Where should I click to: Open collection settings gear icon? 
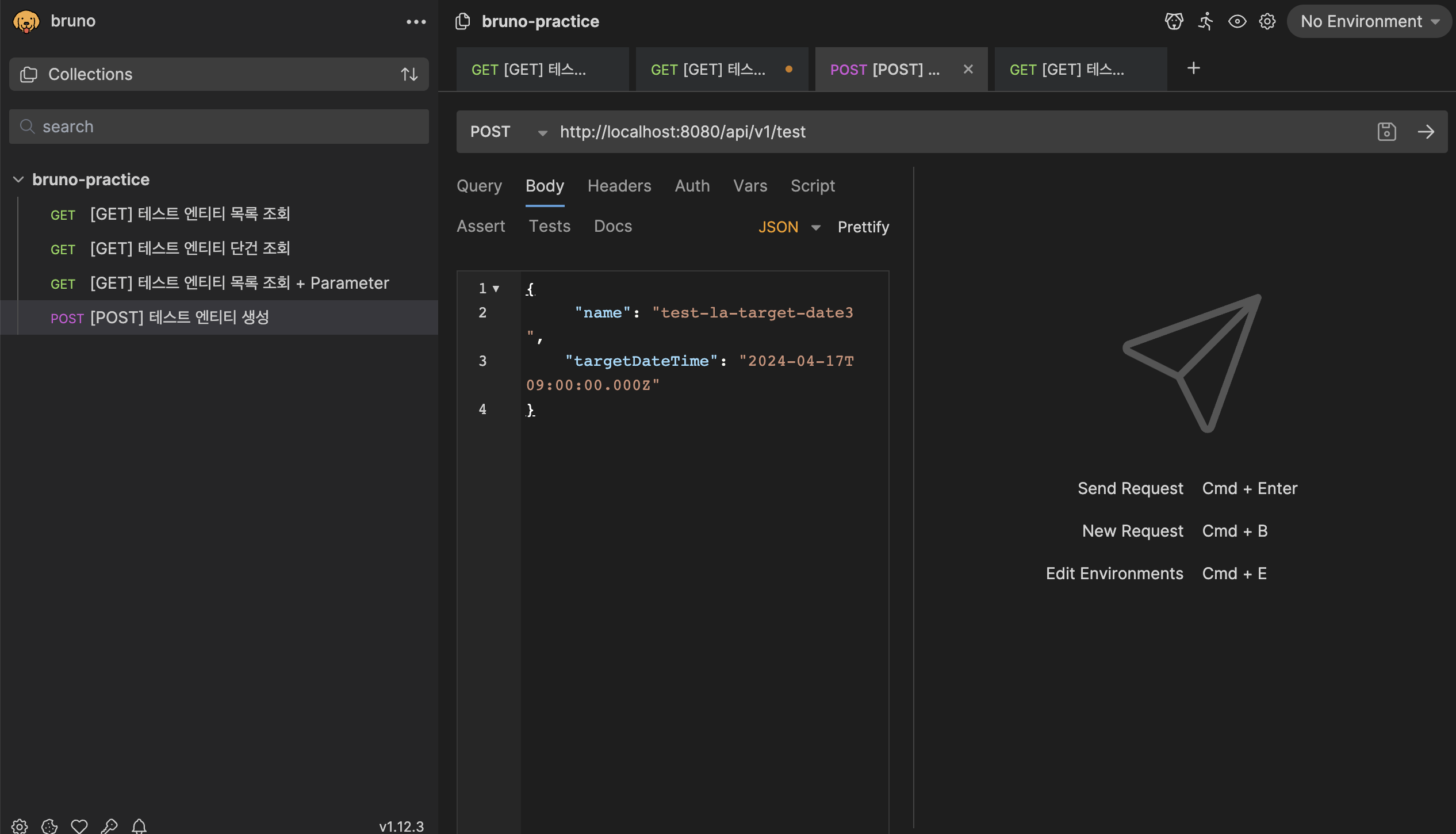pos(1267,21)
